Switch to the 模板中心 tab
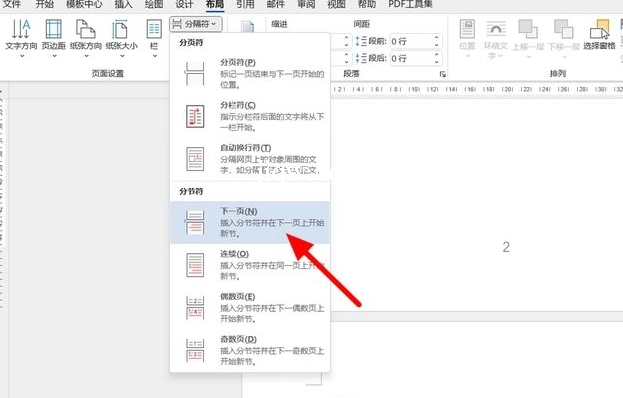This screenshot has width=623, height=398. click(x=84, y=4)
